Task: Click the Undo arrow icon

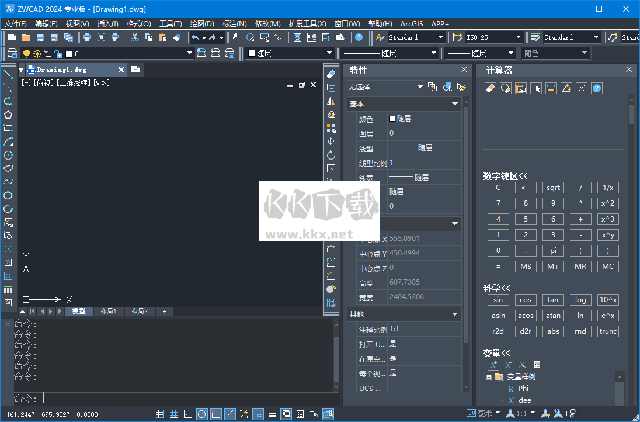Action: pos(196,38)
